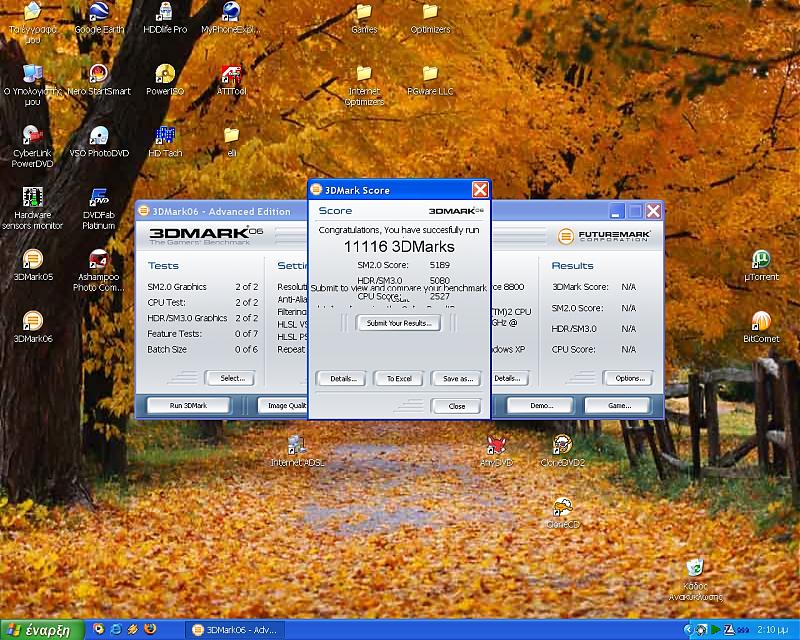This screenshot has width=800, height=640.
Task: Select the CloneCD shortcut
Action: pos(562,512)
